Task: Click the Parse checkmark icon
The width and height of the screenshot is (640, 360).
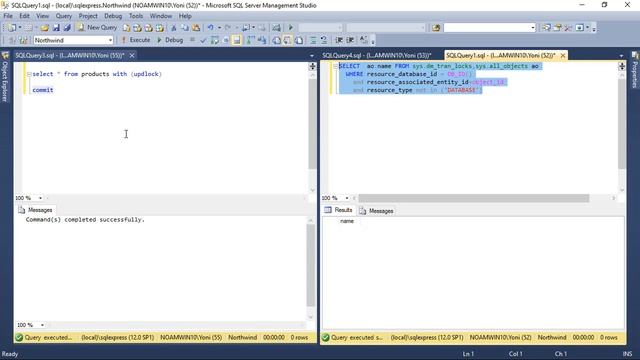Action: [x=203, y=40]
